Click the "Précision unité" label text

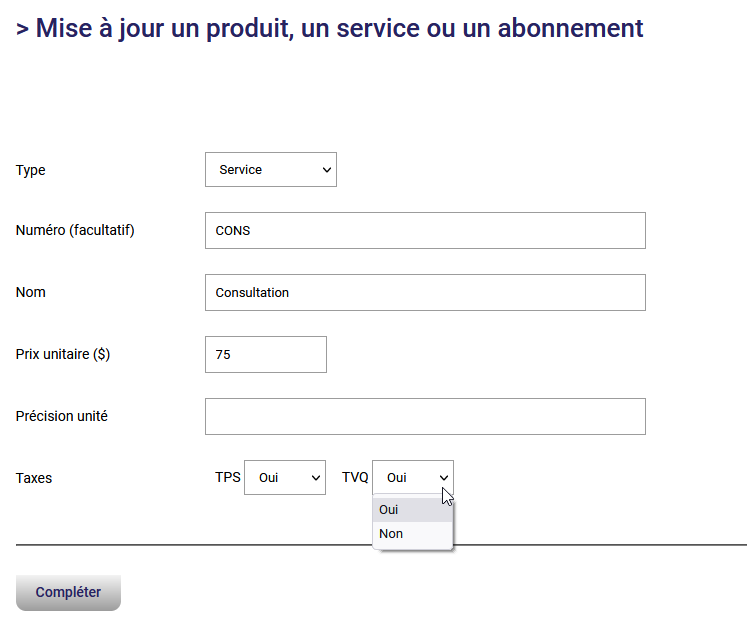click(x=62, y=416)
